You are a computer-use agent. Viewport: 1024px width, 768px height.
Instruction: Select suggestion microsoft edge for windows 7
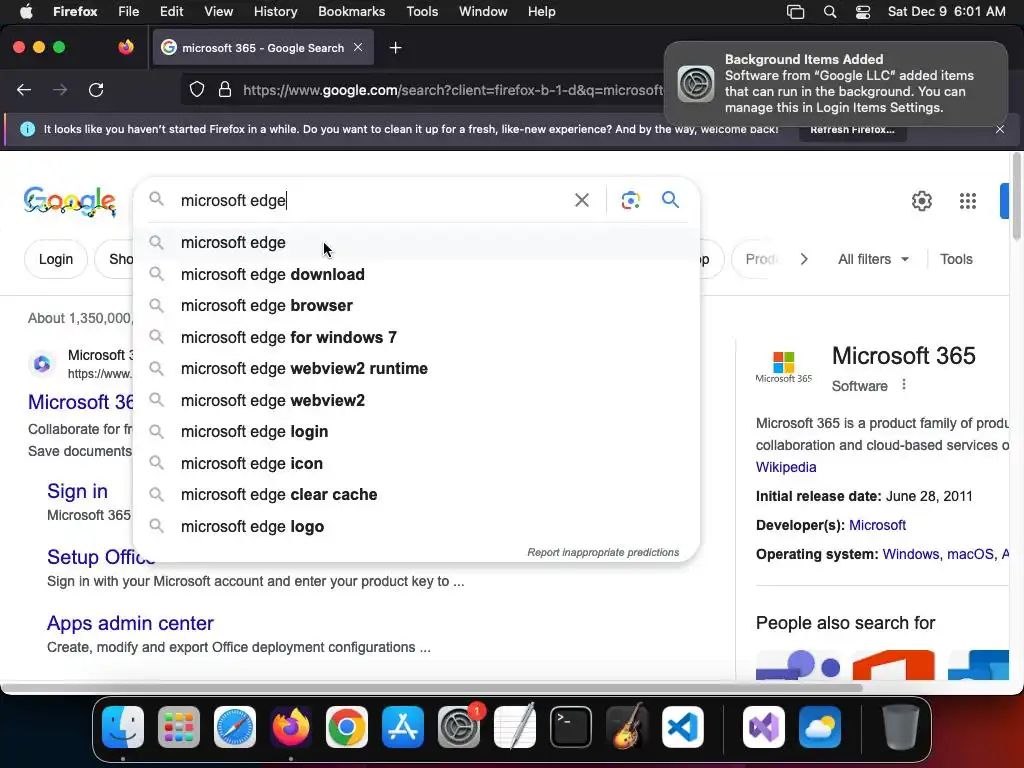click(416, 337)
